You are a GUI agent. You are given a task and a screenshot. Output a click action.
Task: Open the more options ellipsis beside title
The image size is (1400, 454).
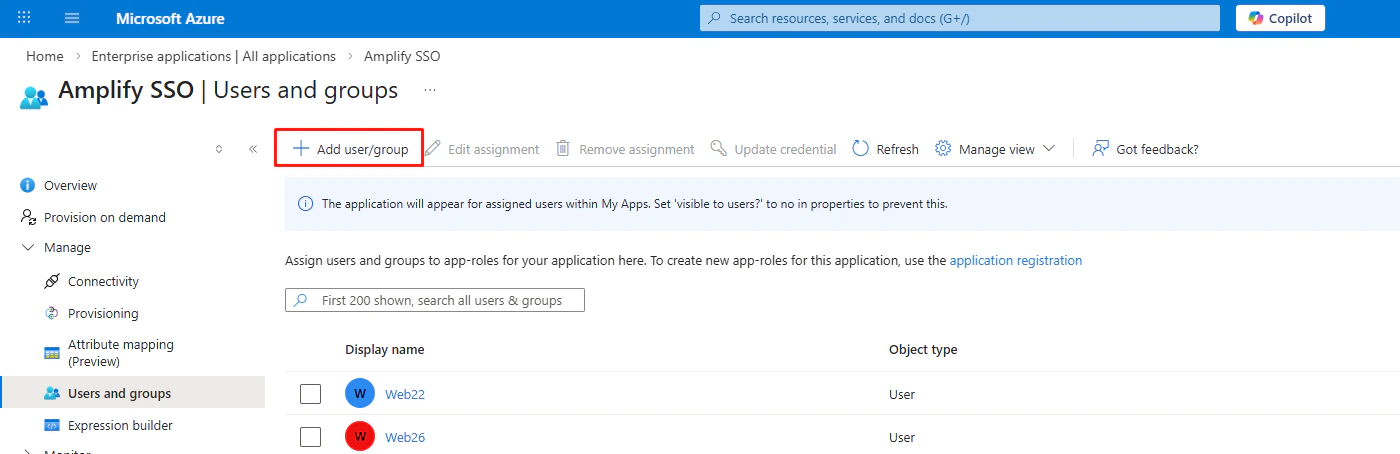[430, 90]
